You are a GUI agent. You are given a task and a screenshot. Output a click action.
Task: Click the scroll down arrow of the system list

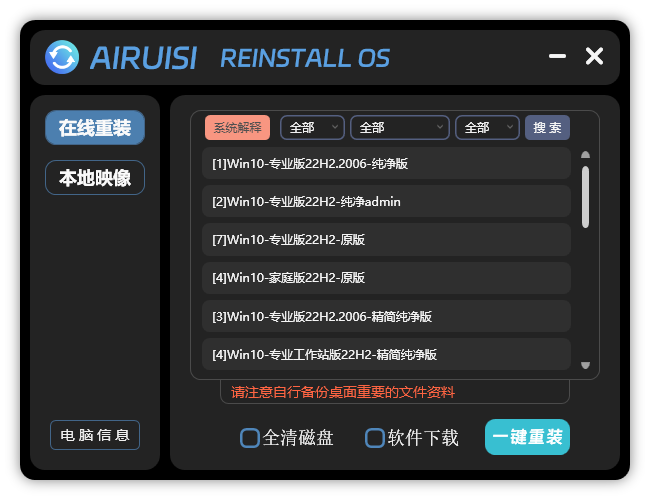(x=585, y=365)
